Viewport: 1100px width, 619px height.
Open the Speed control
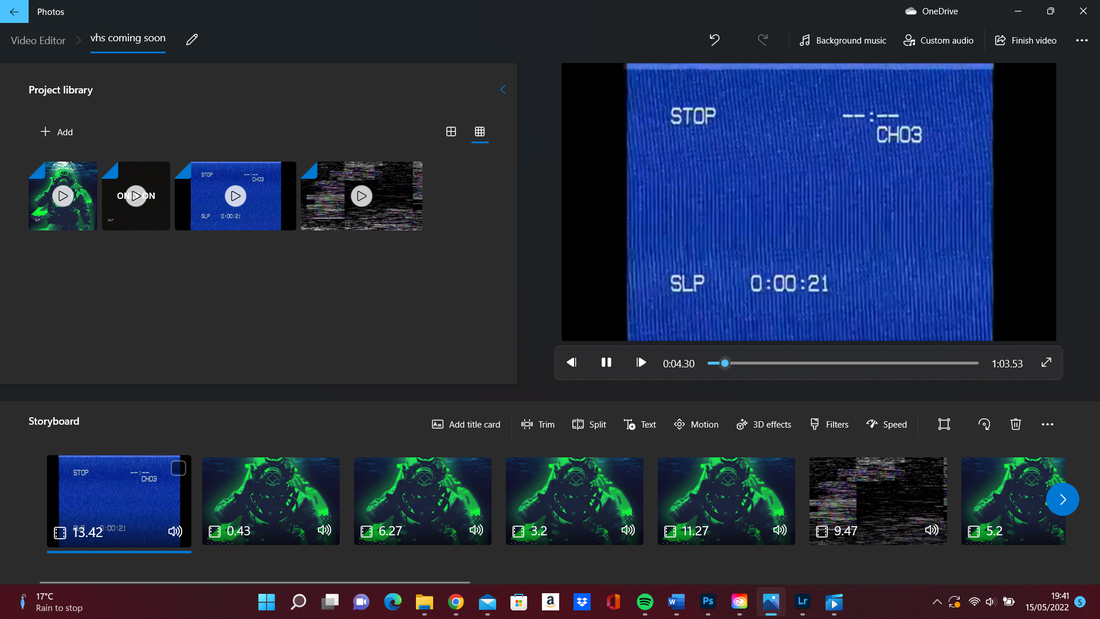[887, 425]
